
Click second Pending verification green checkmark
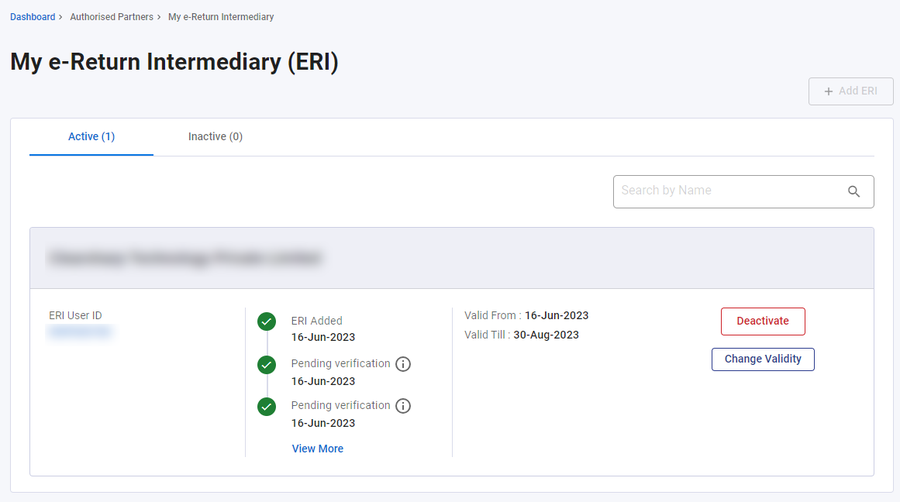click(x=266, y=407)
